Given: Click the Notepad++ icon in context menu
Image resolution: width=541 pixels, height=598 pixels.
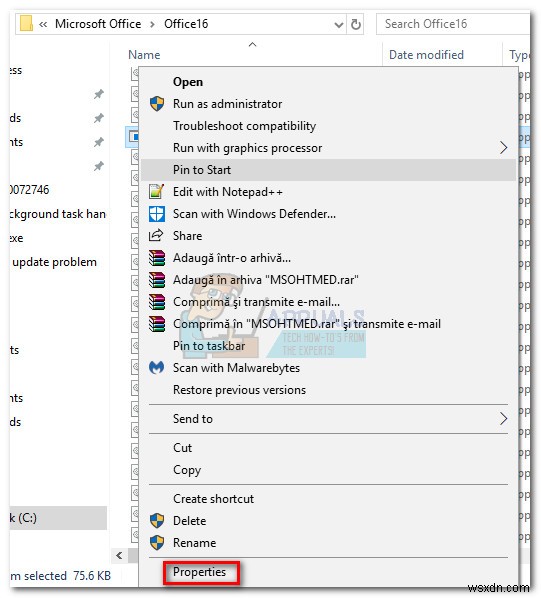Looking at the screenshot, I should [157, 191].
